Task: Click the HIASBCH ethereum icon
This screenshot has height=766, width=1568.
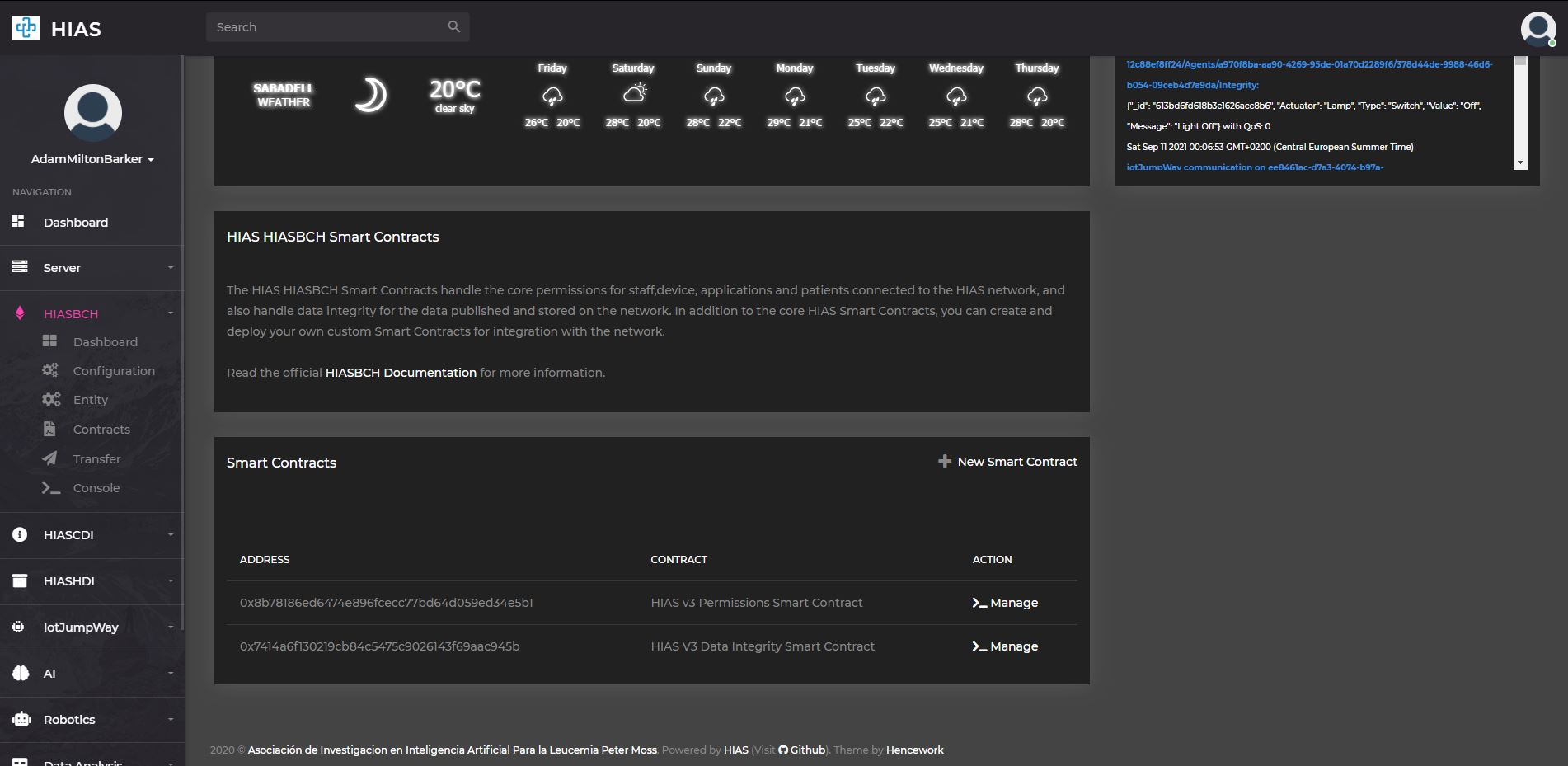Action: click(20, 313)
